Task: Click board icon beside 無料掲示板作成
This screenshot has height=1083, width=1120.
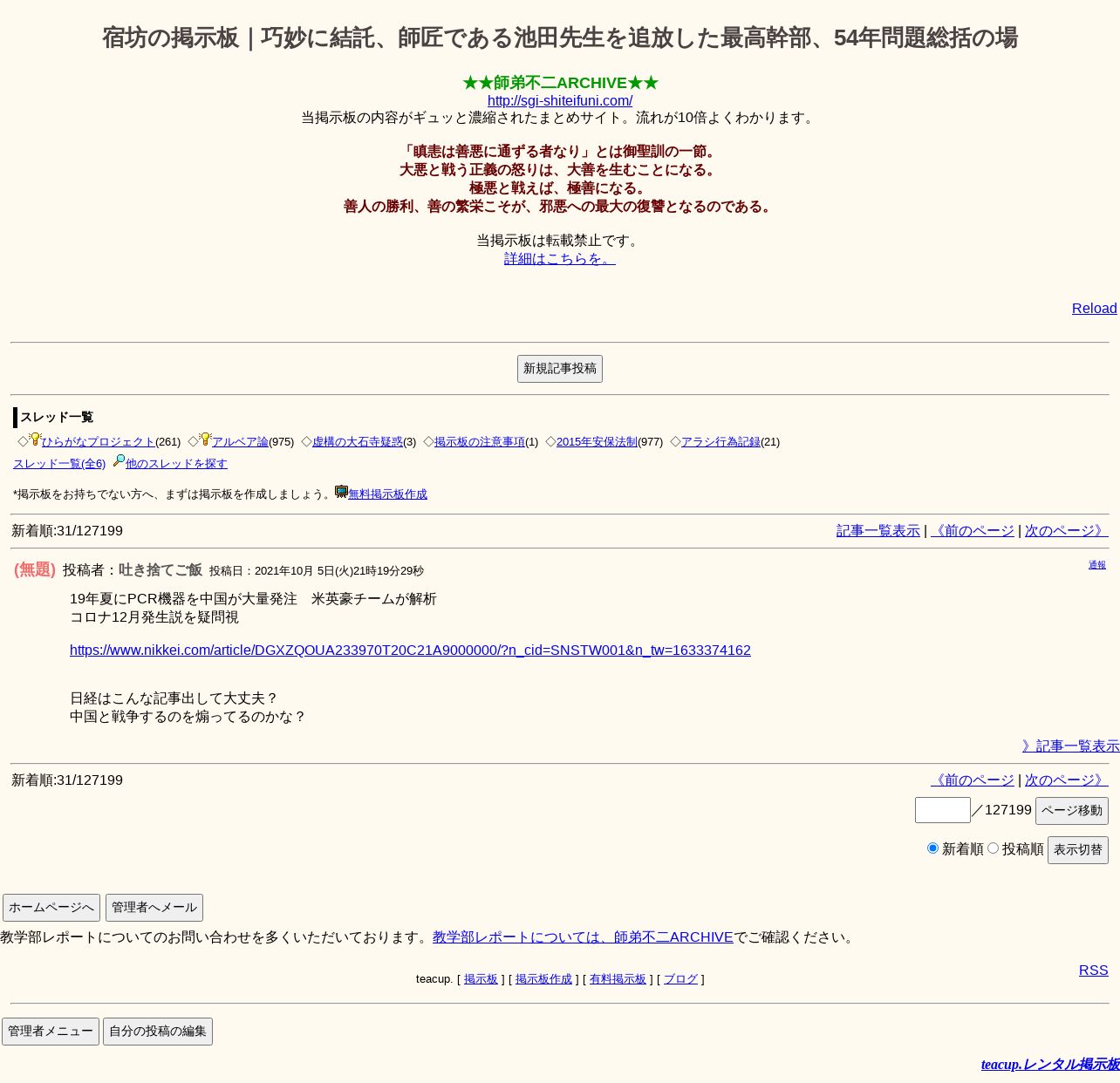Action: click(341, 492)
